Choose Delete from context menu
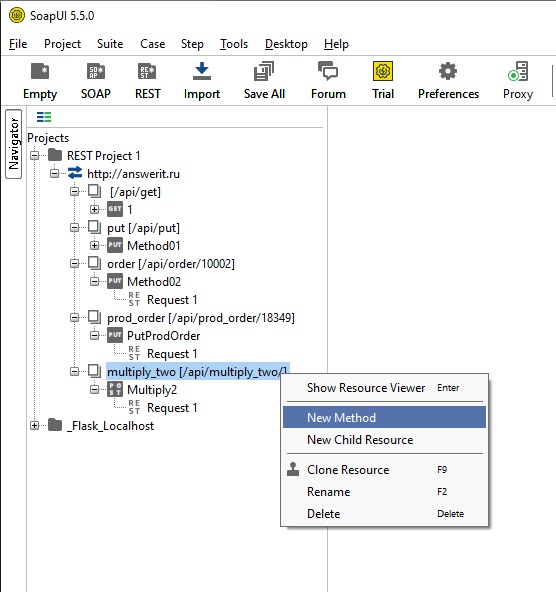 [384, 513]
